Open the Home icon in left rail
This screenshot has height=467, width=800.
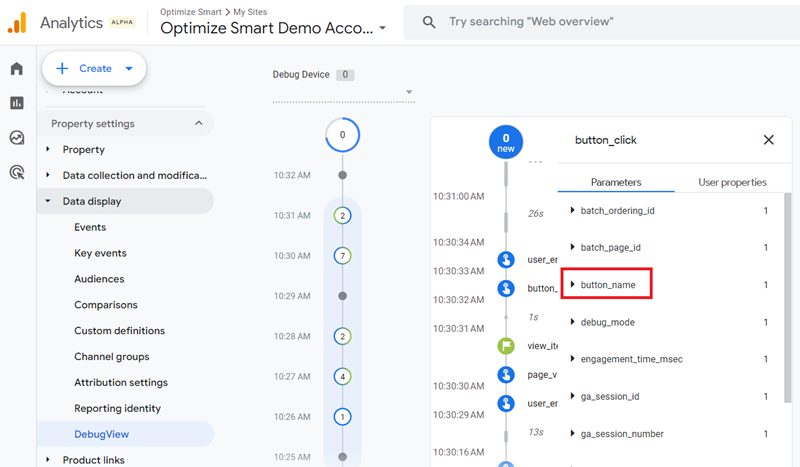[x=17, y=68]
